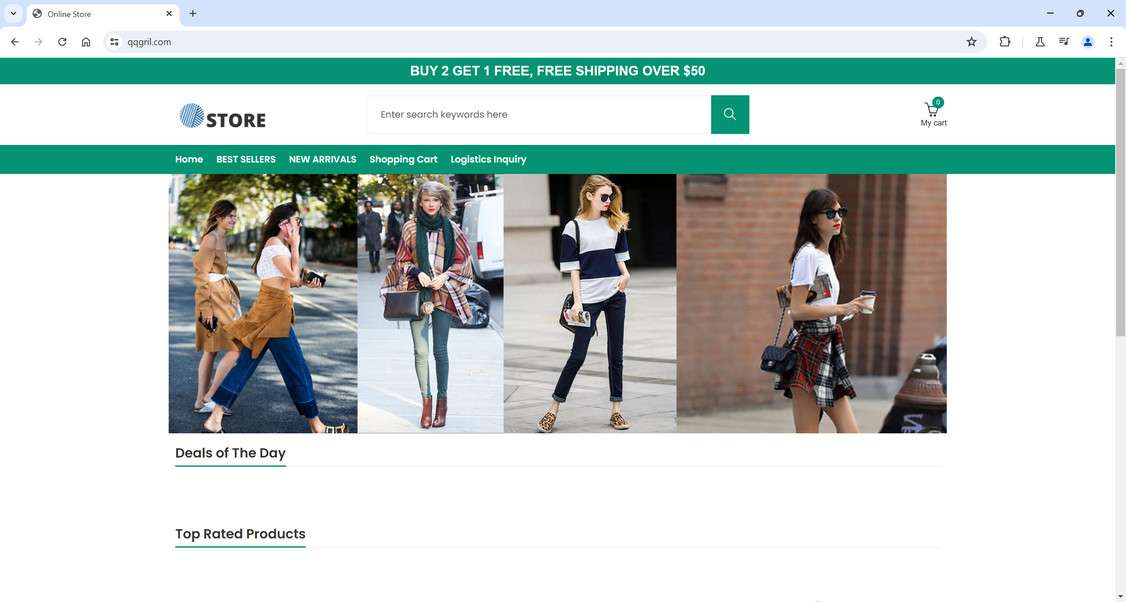This screenshot has height=602, width=1126.
Task: Click the qqgril.com address bar
Action: click(x=546, y=42)
